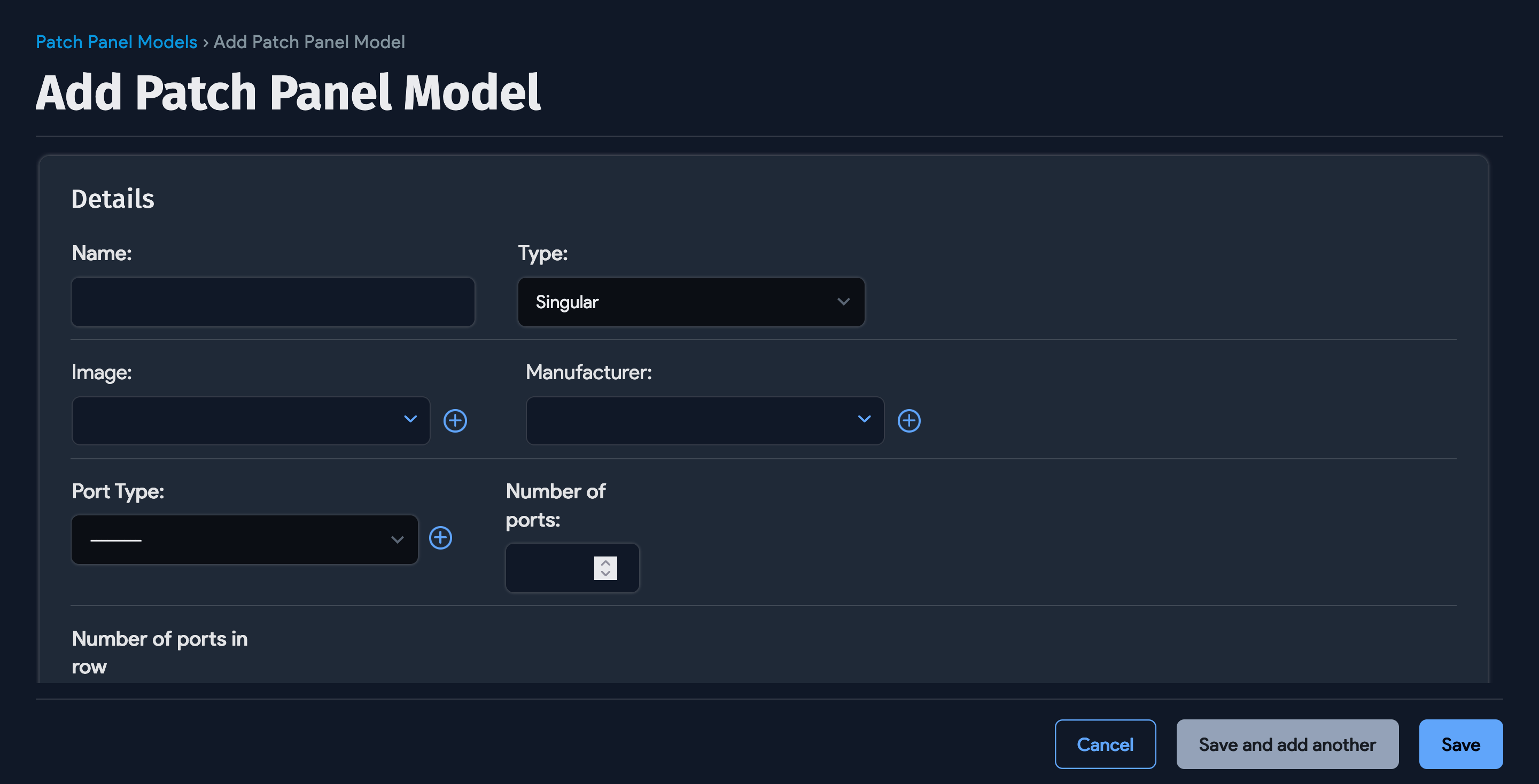
Task: Select the Add Patch Panel Model breadcrumb
Action: (309, 41)
